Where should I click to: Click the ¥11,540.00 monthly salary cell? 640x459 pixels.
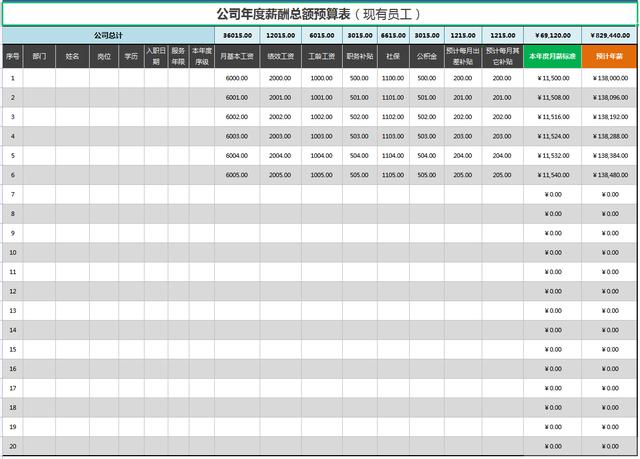pyautogui.click(x=552, y=175)
